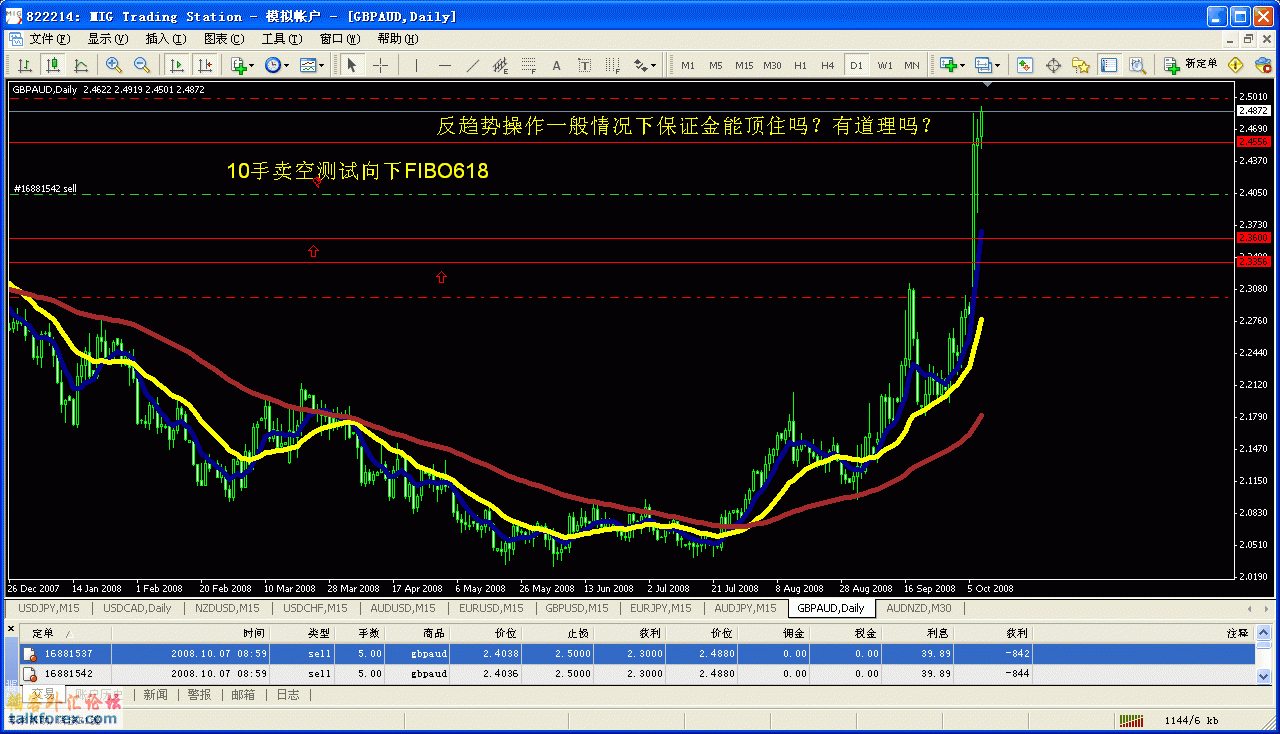Open the arrows objects dropdown
1280x734 pixels.
point(645,65)
